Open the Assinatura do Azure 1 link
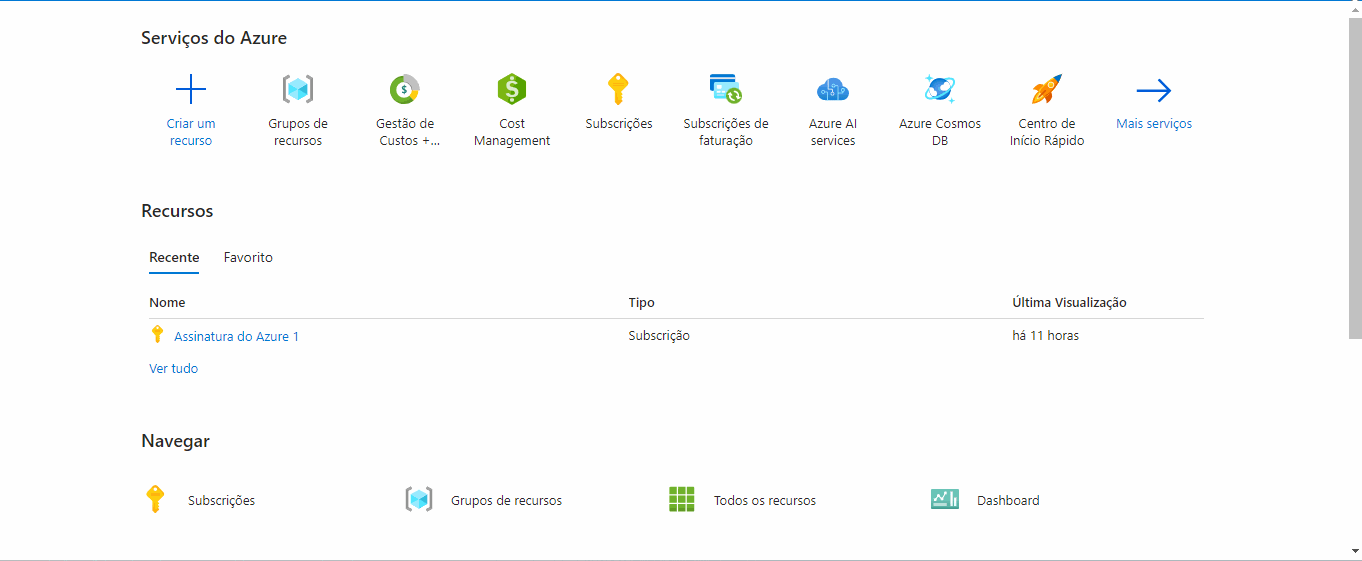Viewport: 1362px width, 561px height. 236,337
